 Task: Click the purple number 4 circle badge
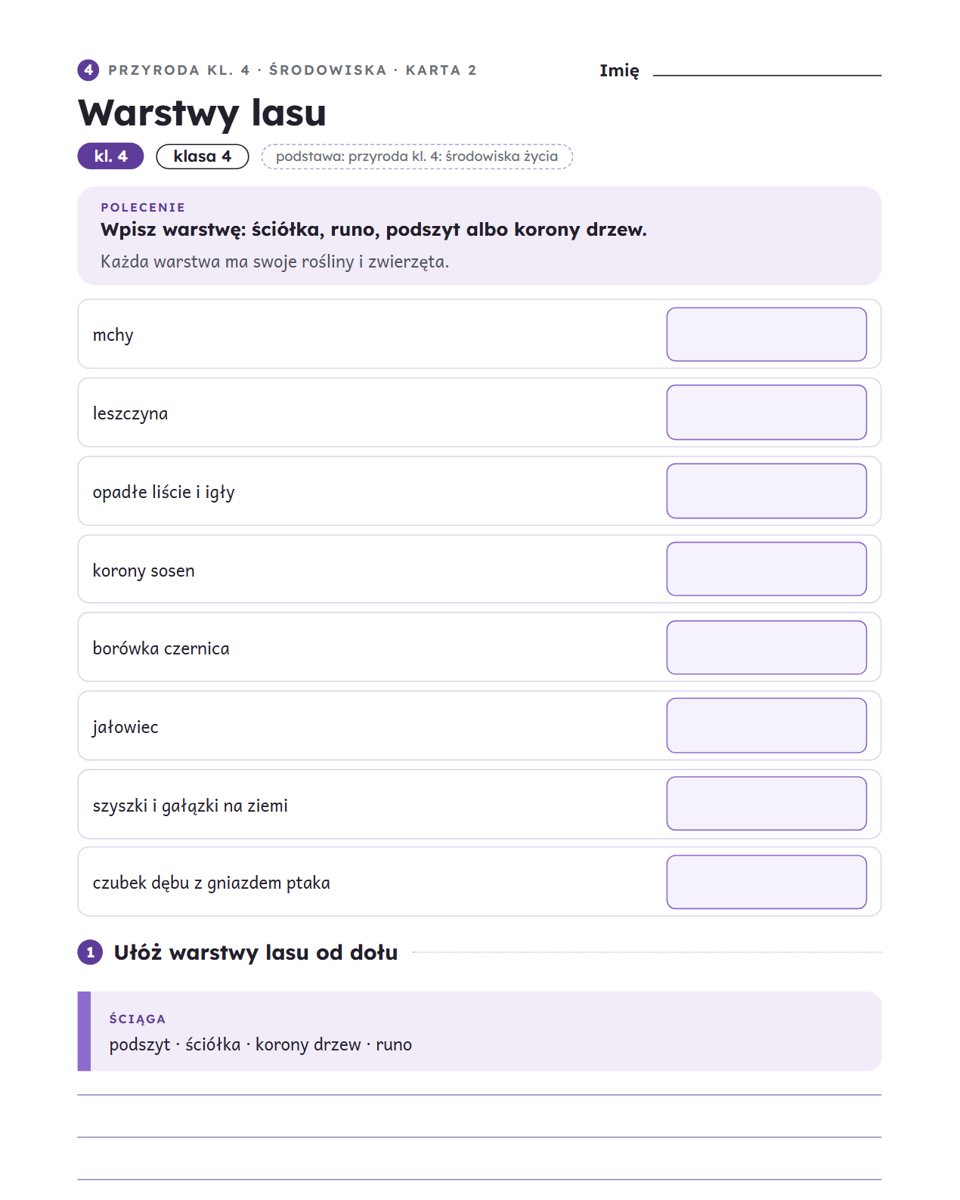(88, 70)
